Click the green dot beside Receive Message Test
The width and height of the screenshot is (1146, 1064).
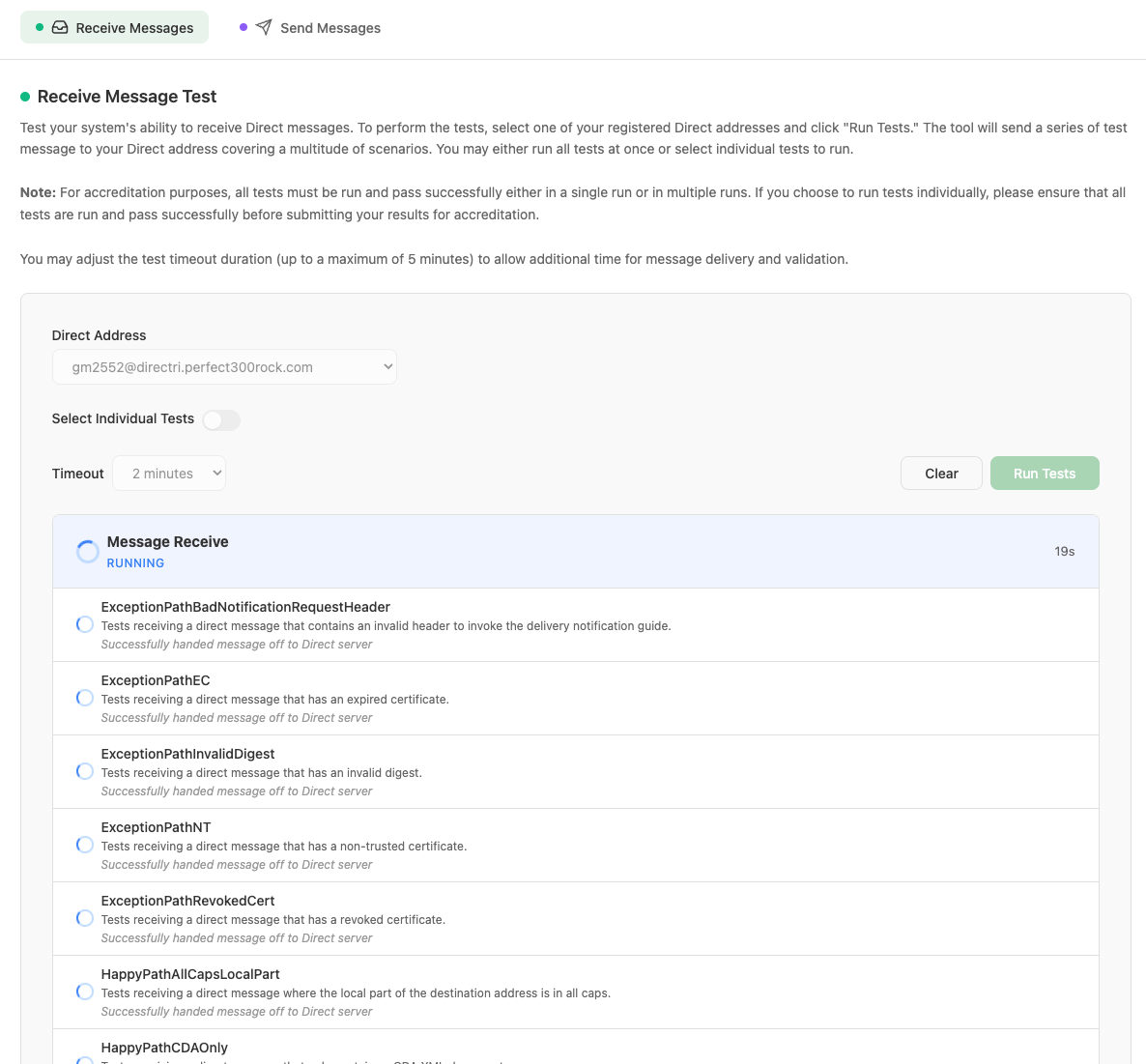pyautogui.click(x=25, y=97)
